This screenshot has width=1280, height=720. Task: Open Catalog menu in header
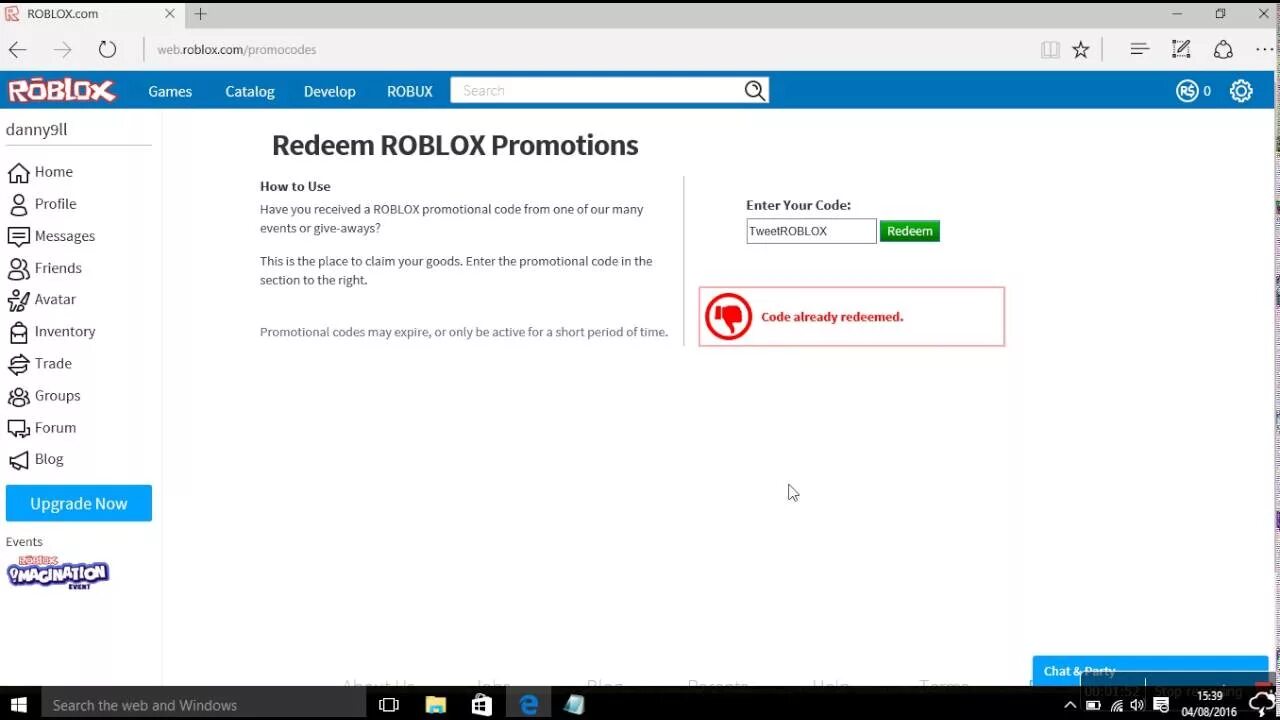[x=250, y=91]
